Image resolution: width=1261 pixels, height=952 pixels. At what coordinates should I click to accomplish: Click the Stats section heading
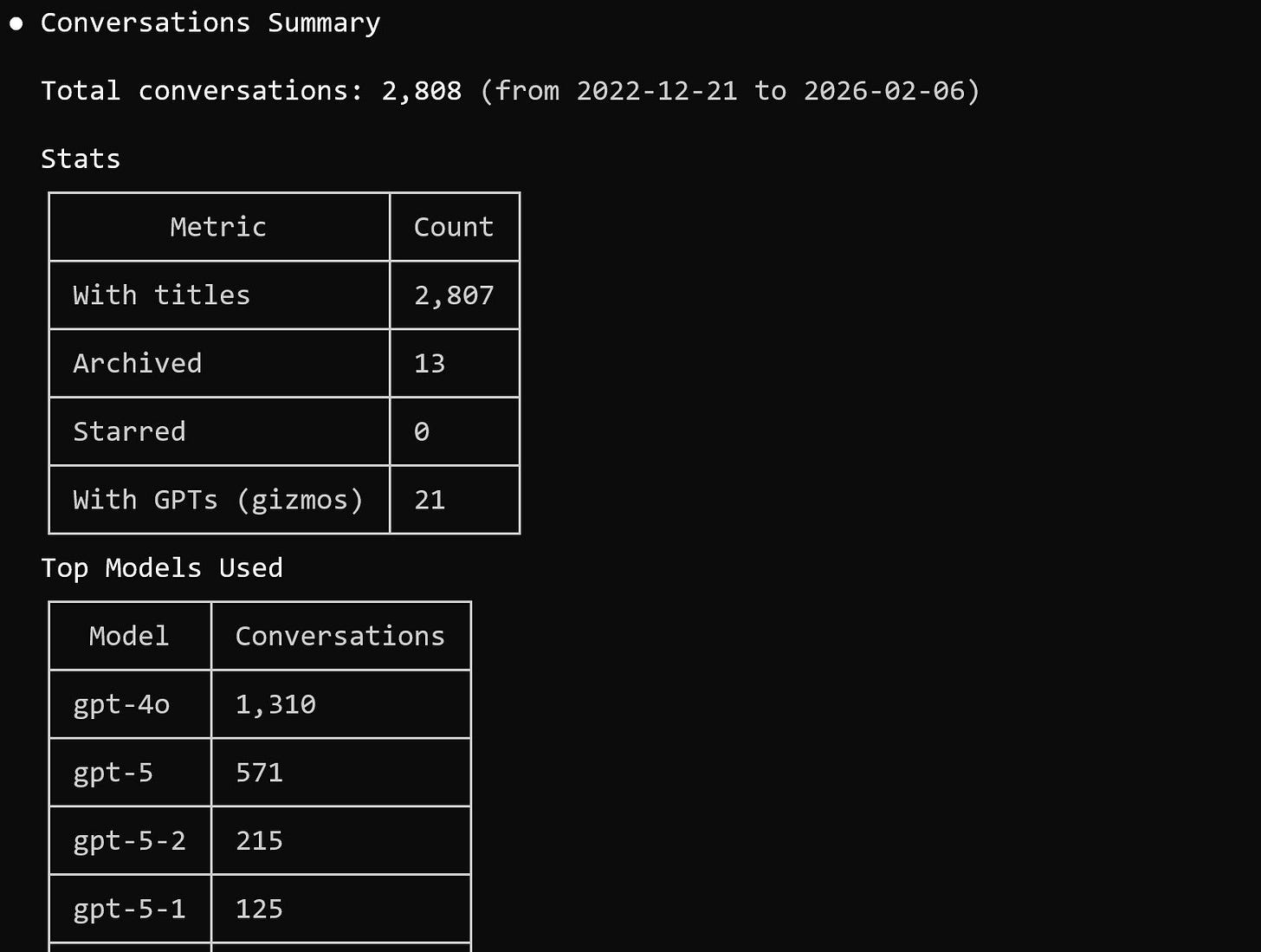[81, 159]
